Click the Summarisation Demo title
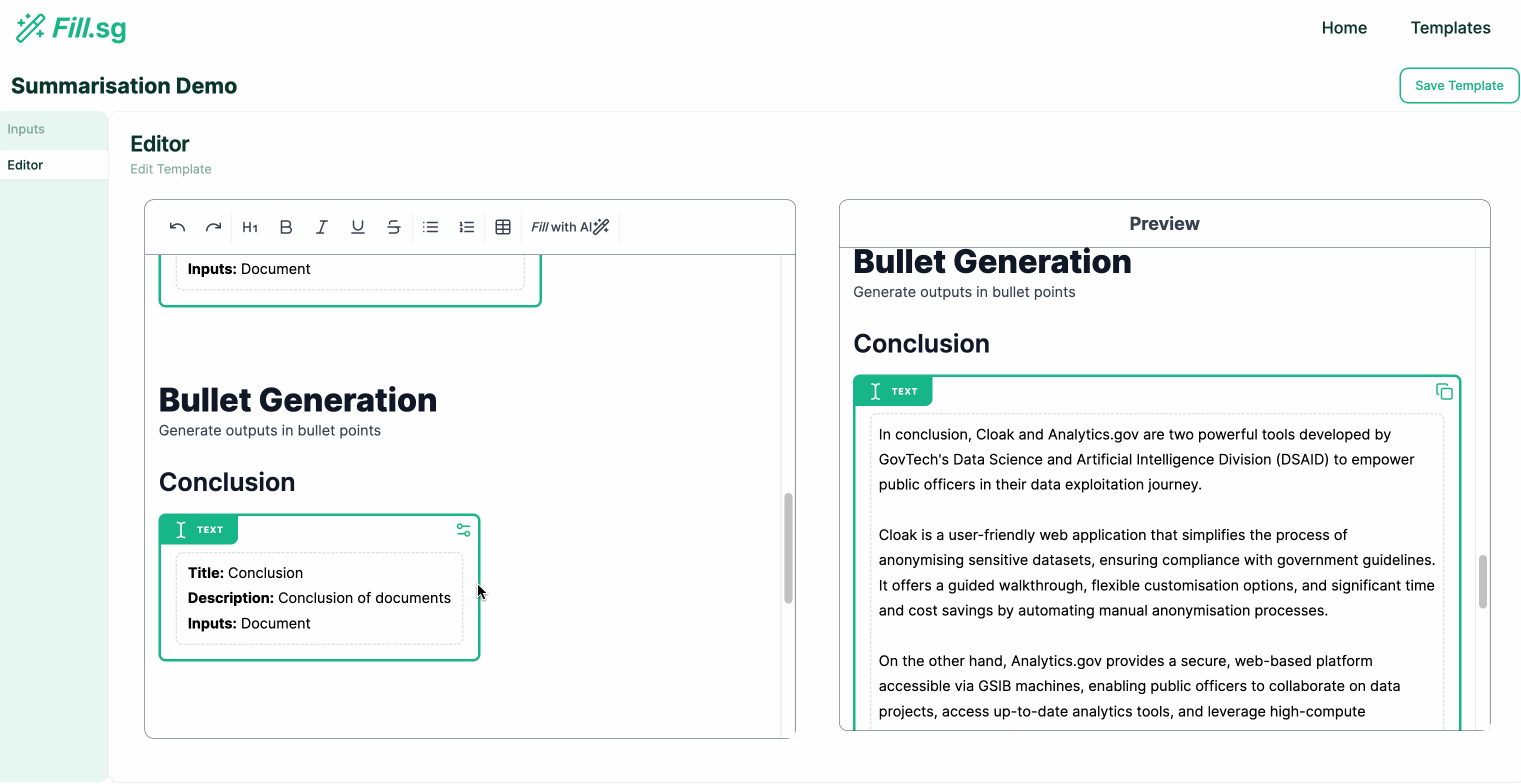1521x784 pixels. [x=124, y=86]
